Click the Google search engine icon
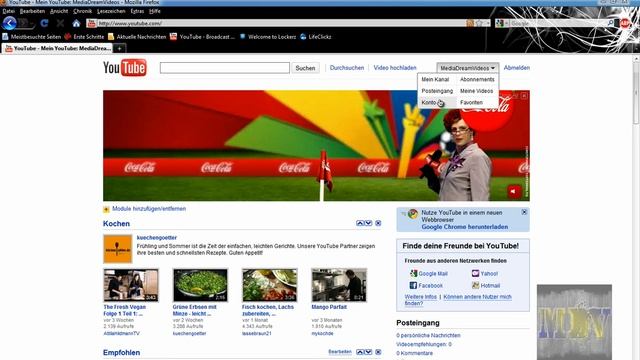 [x=500, y=23]
